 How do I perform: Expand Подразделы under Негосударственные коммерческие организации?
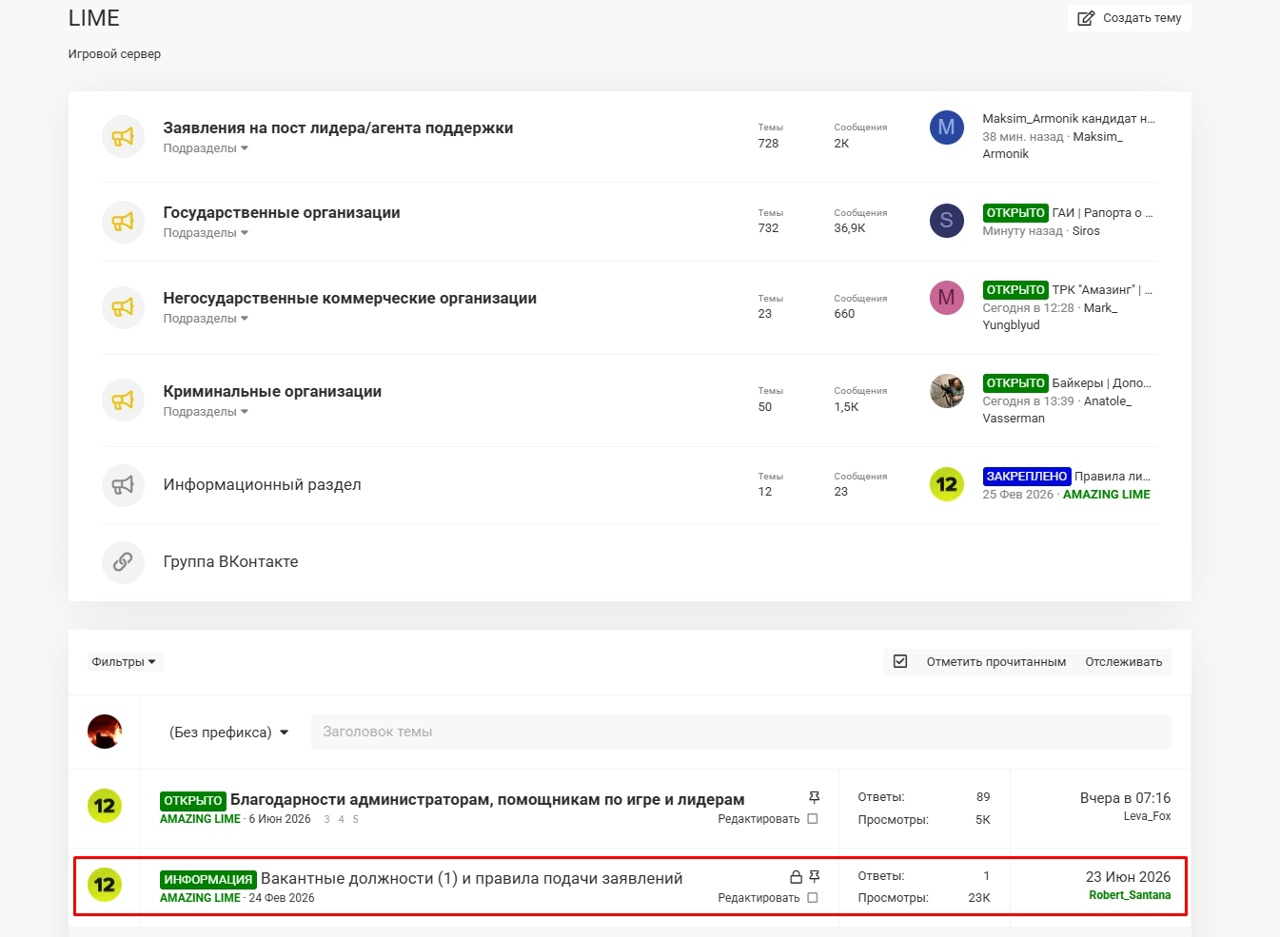point(205,318)
